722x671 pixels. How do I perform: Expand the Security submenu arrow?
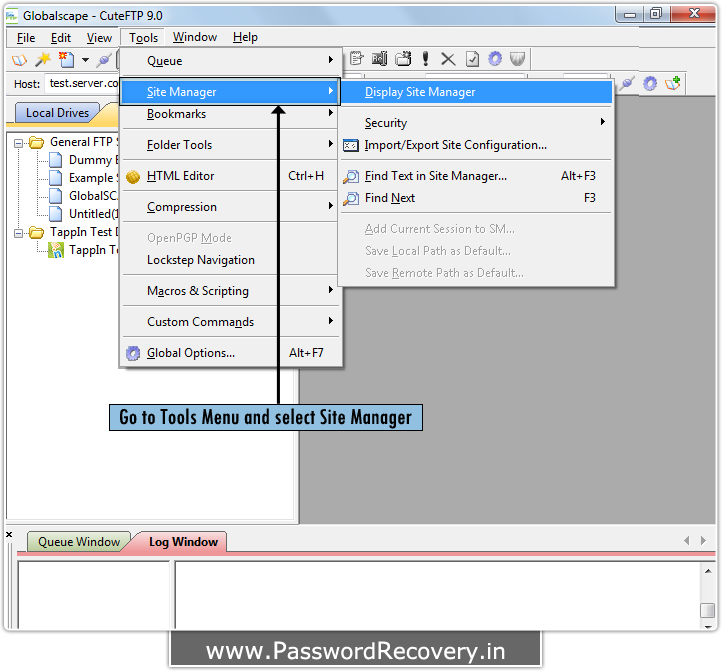tap(602, 122)
